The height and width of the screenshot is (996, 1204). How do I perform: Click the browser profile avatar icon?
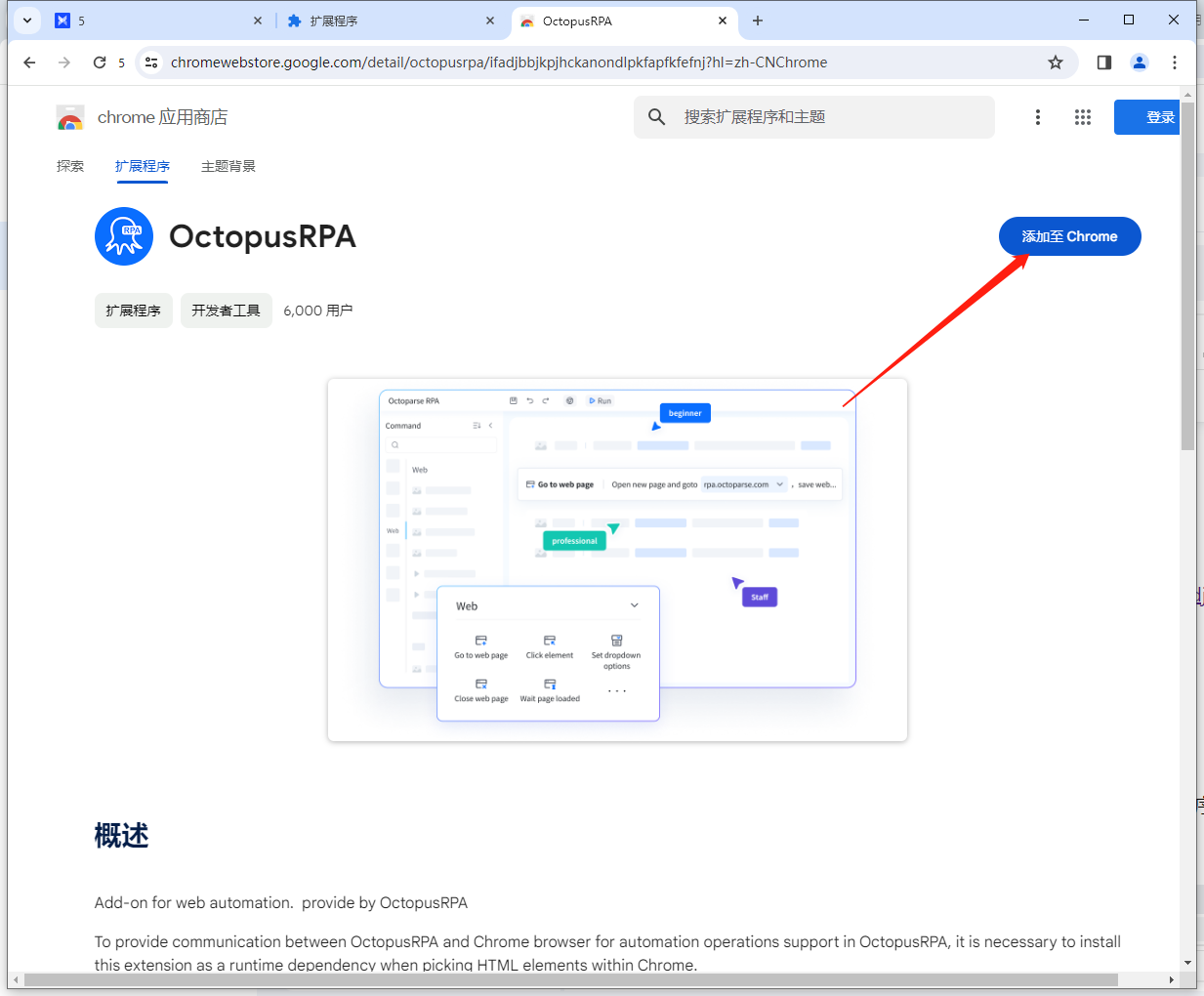1139,62
